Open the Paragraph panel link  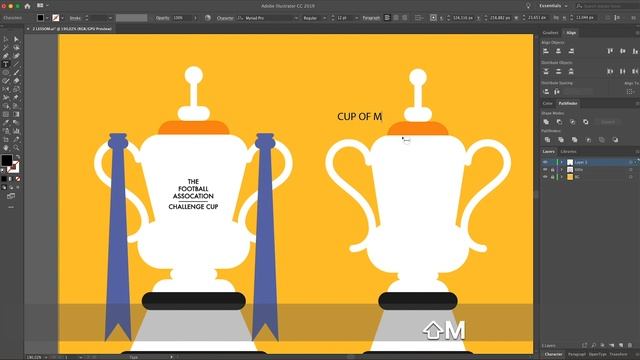371,18
